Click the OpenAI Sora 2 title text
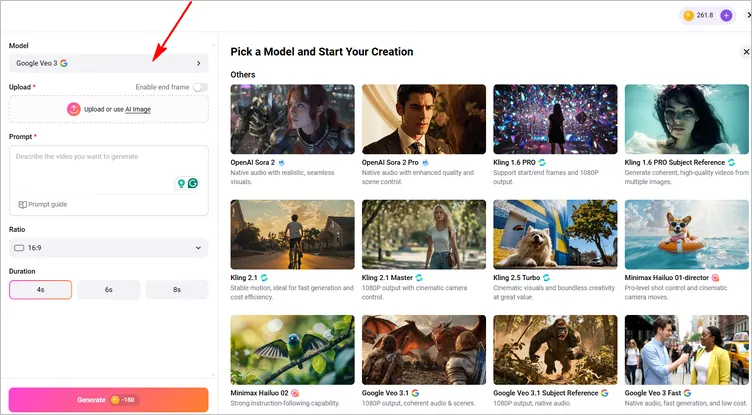Image resolution: width=752 pixels, height=415 pixels. [x=253, y=163]
